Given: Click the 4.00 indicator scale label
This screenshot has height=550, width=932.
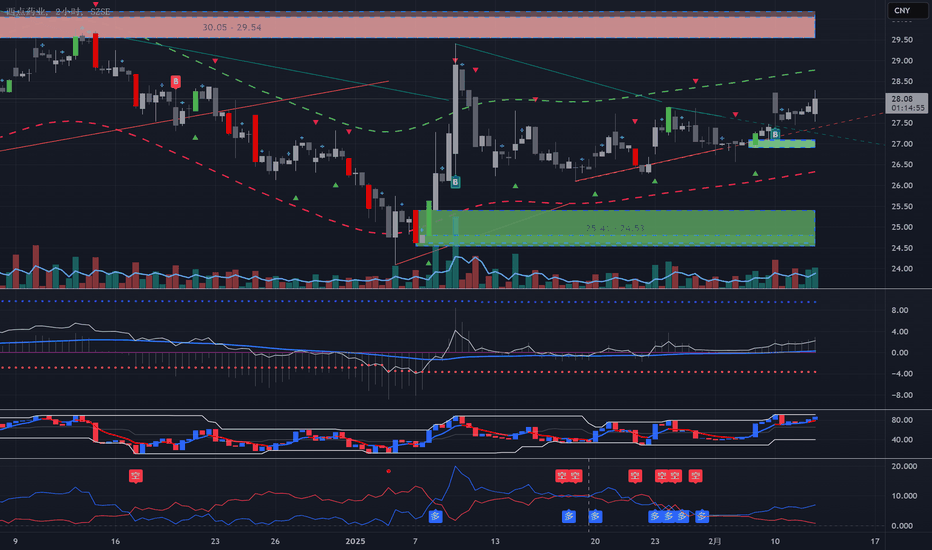Looking at the screenshot, I should (x=899, y=332).
